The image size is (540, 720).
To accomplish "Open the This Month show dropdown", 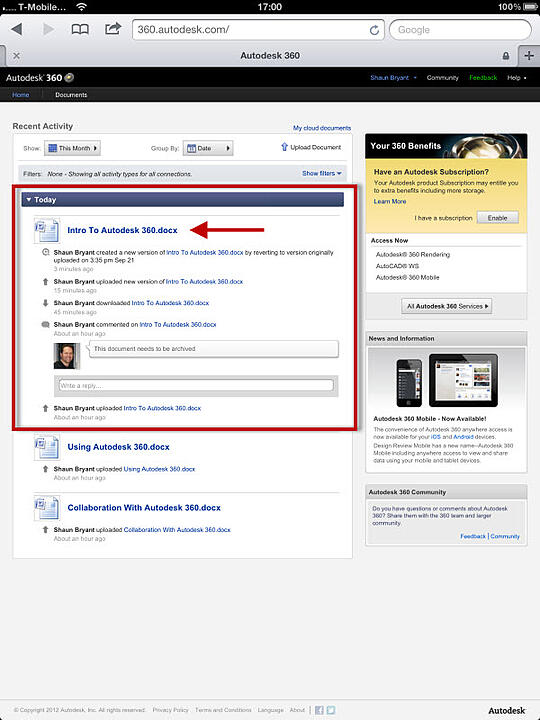I will [x=73, y=148].
